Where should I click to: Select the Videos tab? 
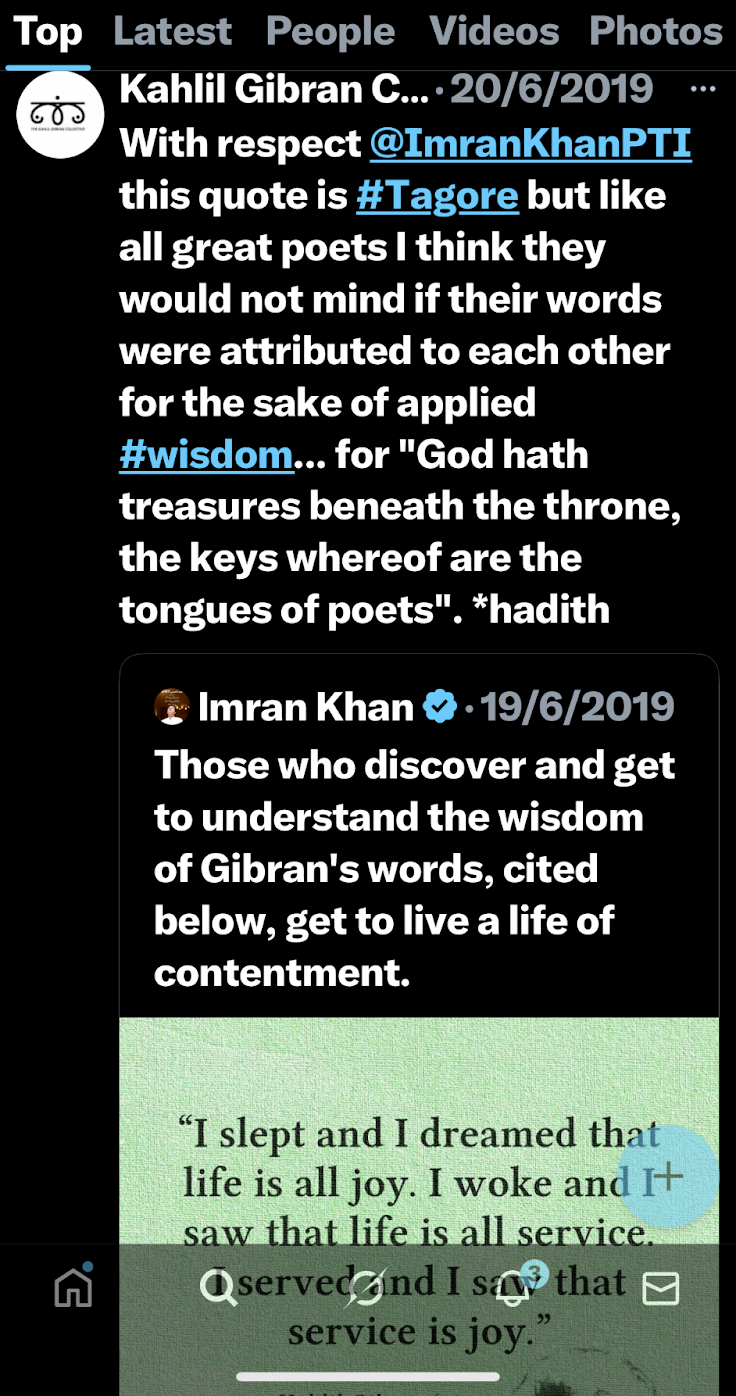[494, 32]
